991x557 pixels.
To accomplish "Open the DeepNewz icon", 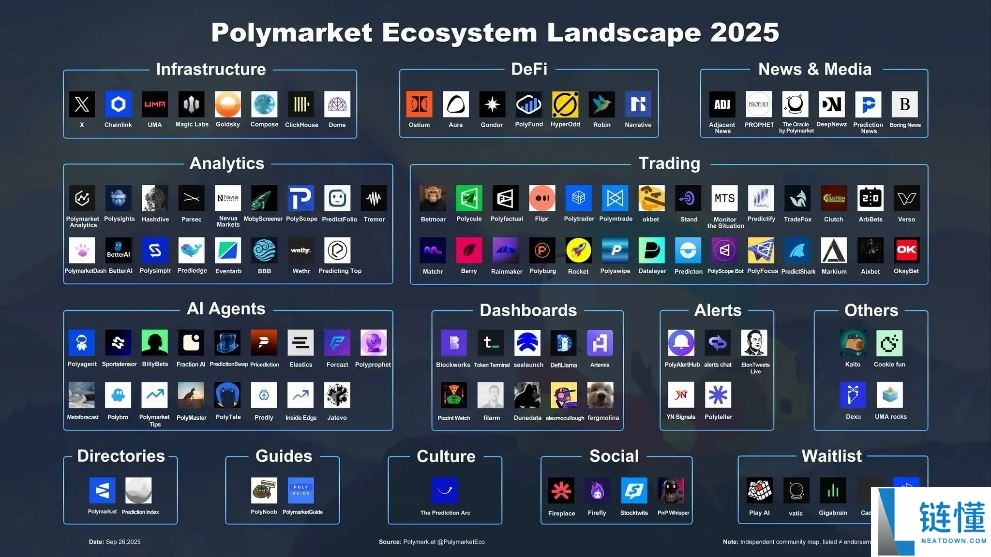I will (831, 104).
